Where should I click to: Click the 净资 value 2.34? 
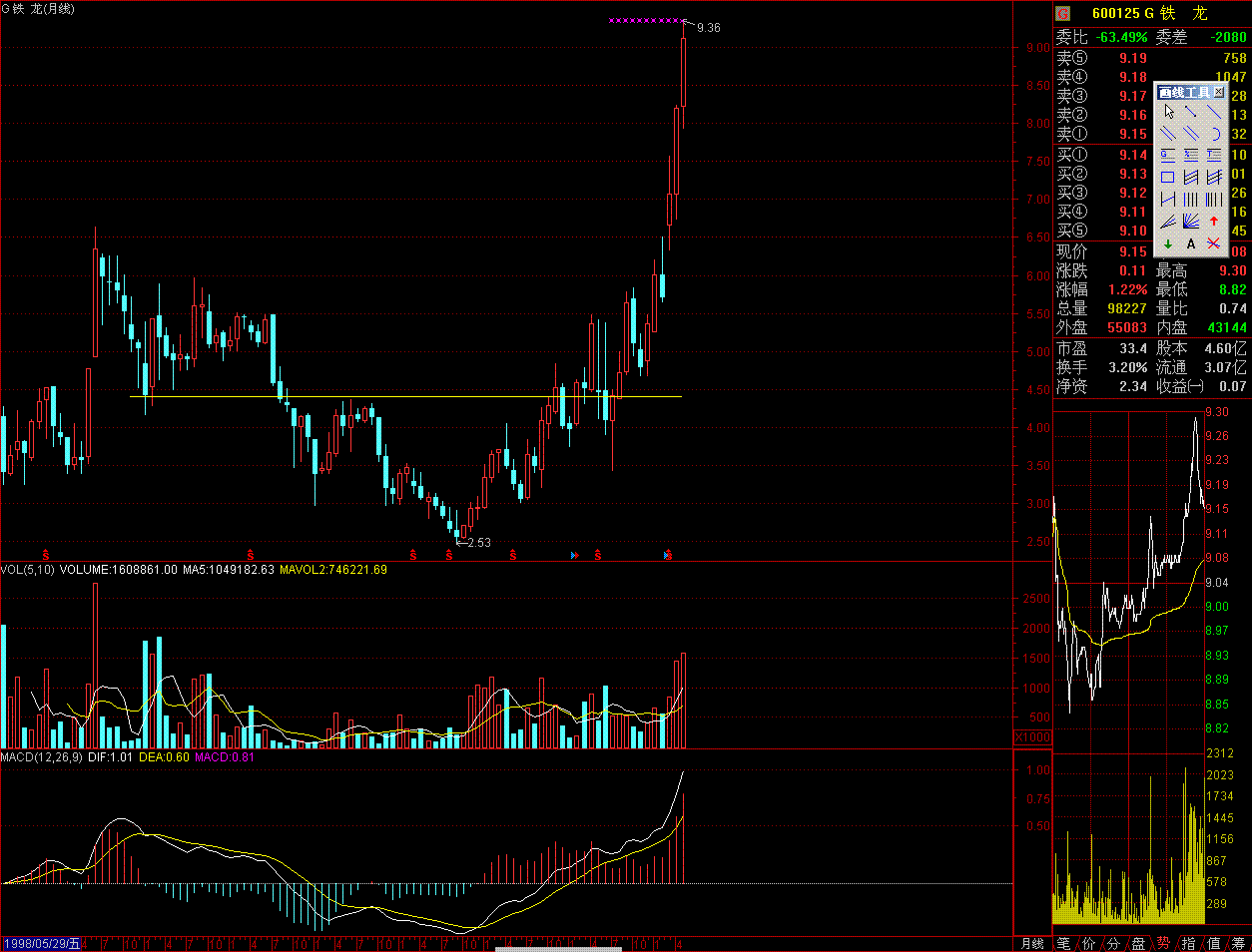[1133, 386]
